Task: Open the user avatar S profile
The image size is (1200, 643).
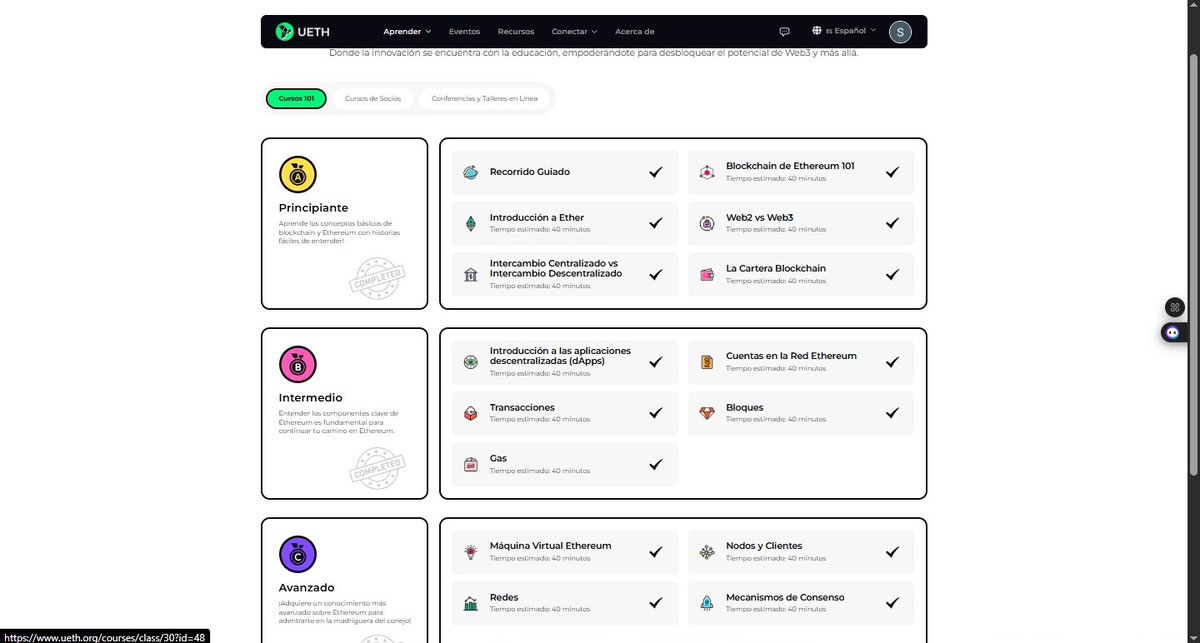Action: [900, 32]
